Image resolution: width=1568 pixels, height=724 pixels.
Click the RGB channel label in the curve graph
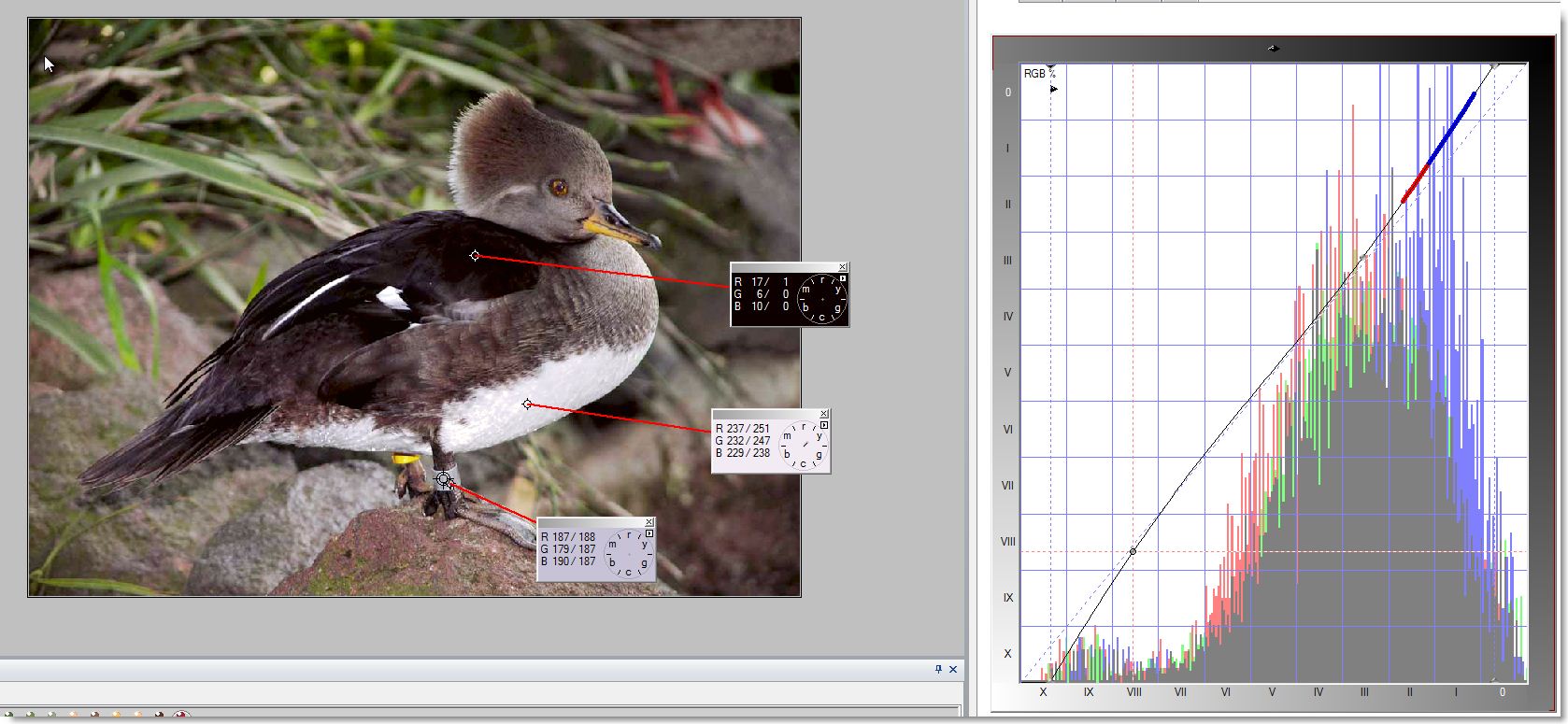click(1034, 74)
